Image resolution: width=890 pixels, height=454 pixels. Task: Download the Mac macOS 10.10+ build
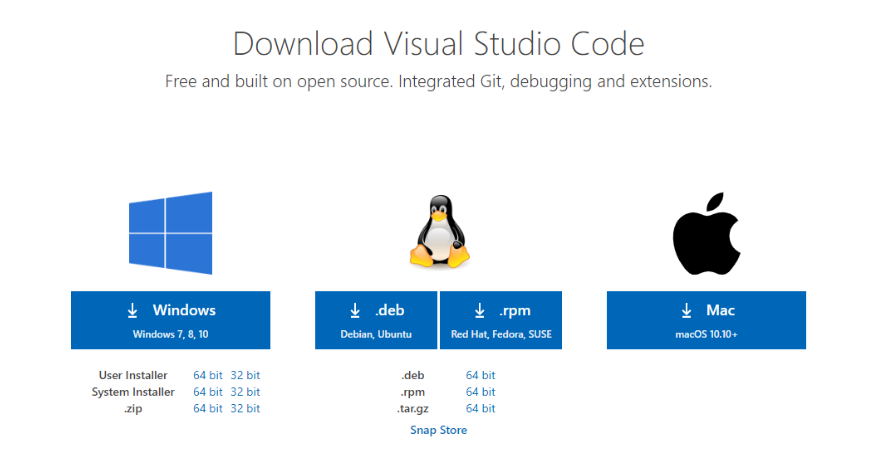tap(706, 320)
